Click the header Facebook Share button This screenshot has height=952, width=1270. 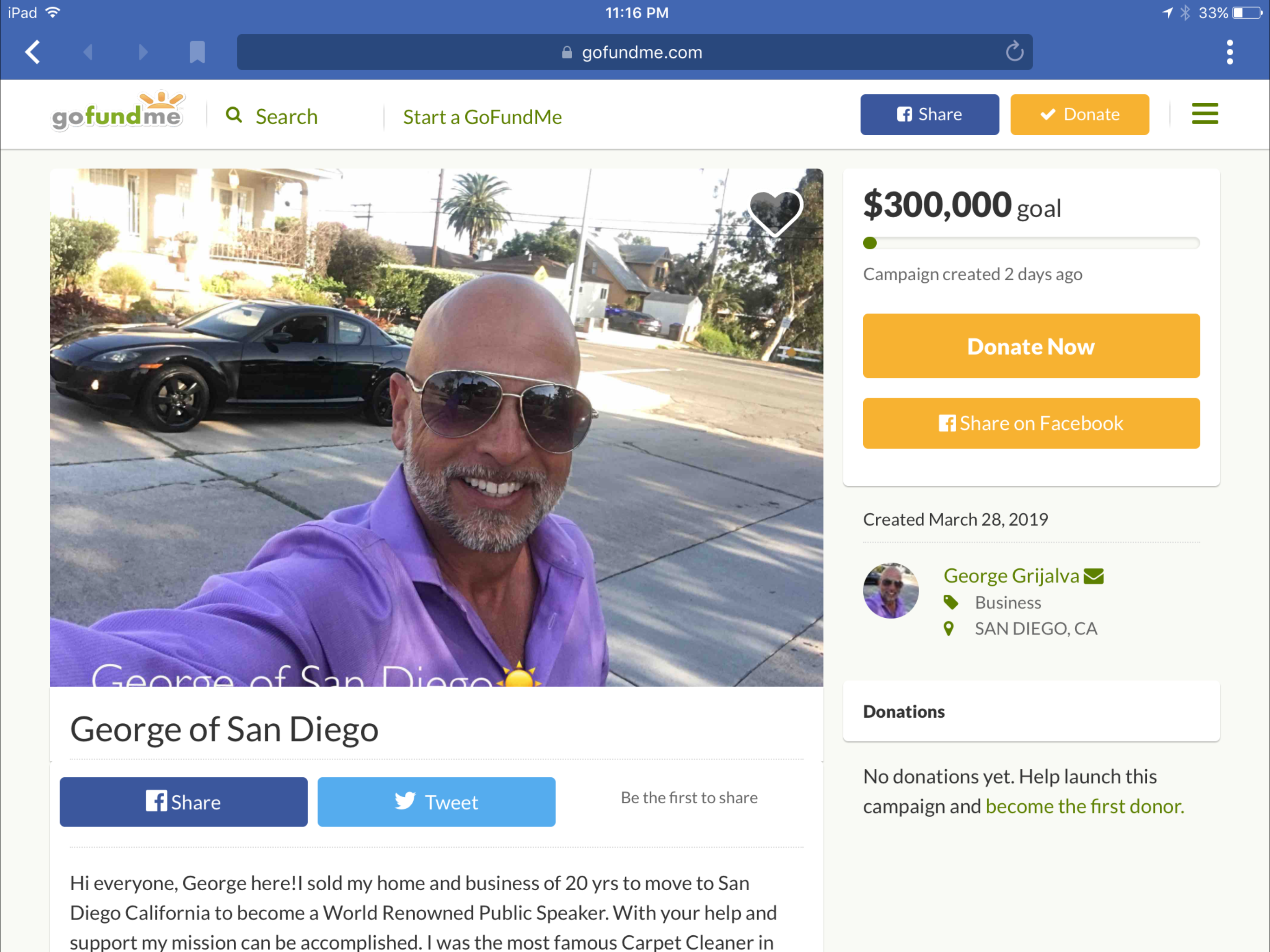pos(929,115)
